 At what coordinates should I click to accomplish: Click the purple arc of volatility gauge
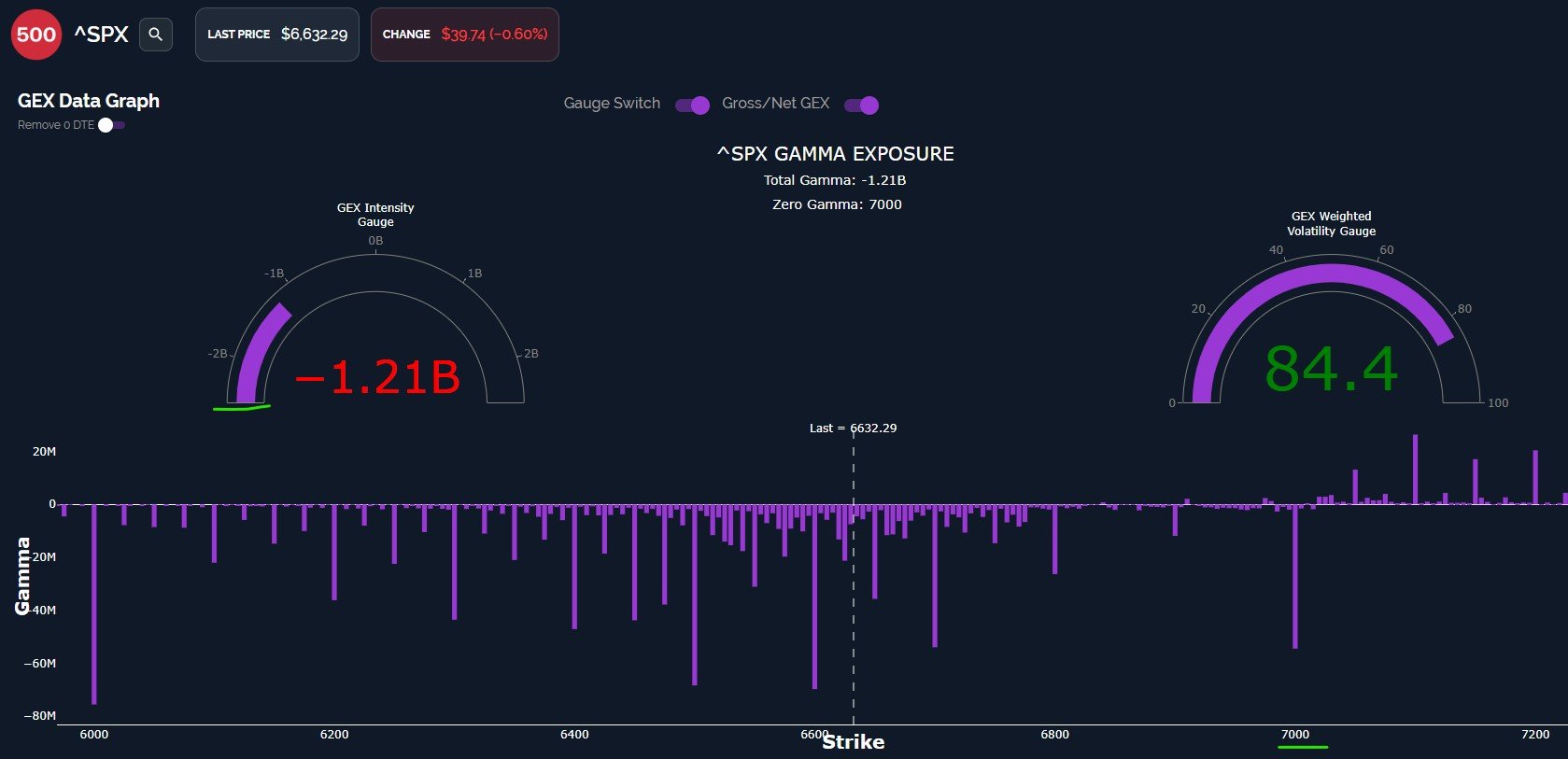[x=1332, y=274]
